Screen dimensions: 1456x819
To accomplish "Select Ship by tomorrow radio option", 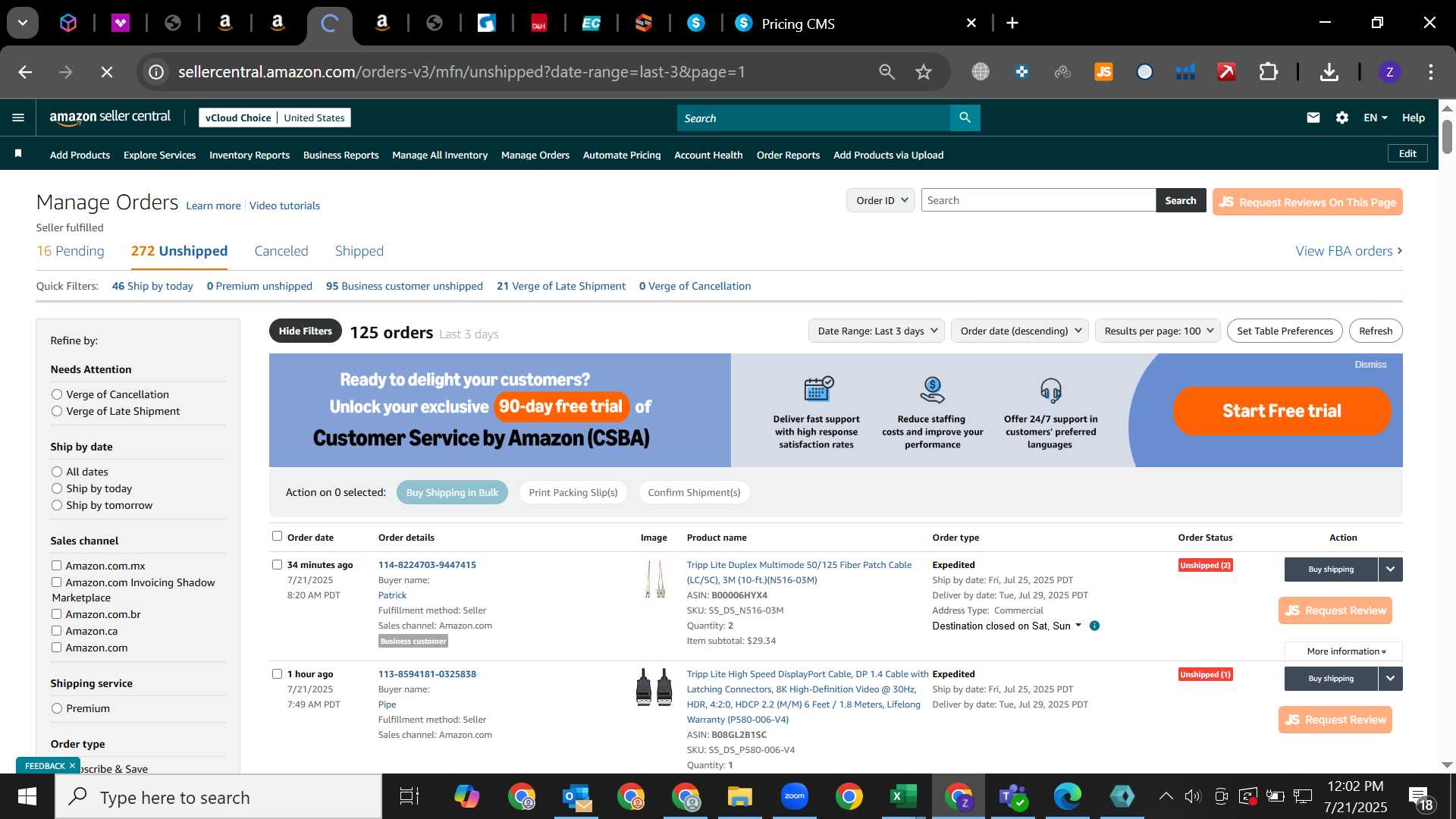I will click(57, 505).
